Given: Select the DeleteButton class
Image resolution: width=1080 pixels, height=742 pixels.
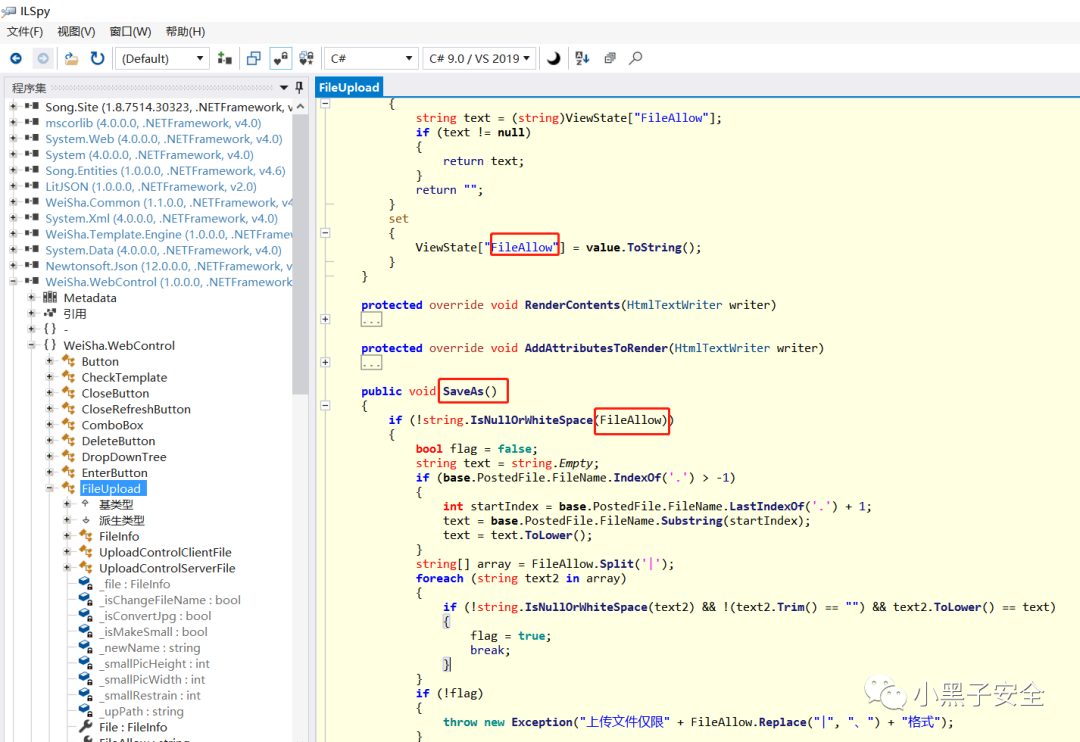Looking at the screenshot, I should [x=118, y=441].
